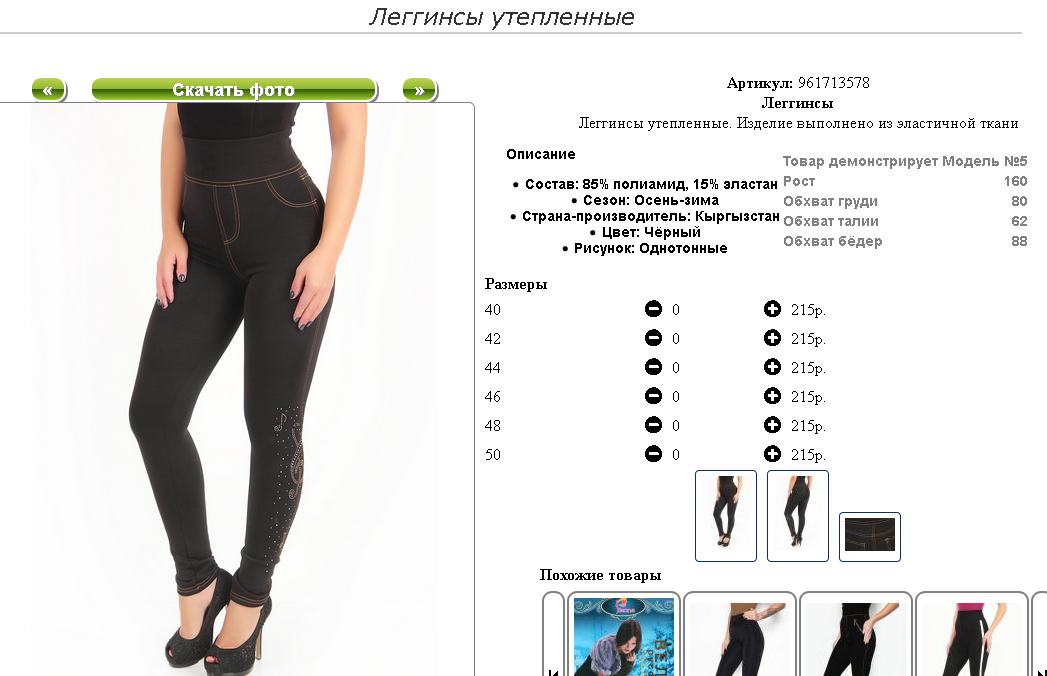Go to previous photo with « button
The height and width of the screenshot is (676, 1047).
click(x=49, y=90)
